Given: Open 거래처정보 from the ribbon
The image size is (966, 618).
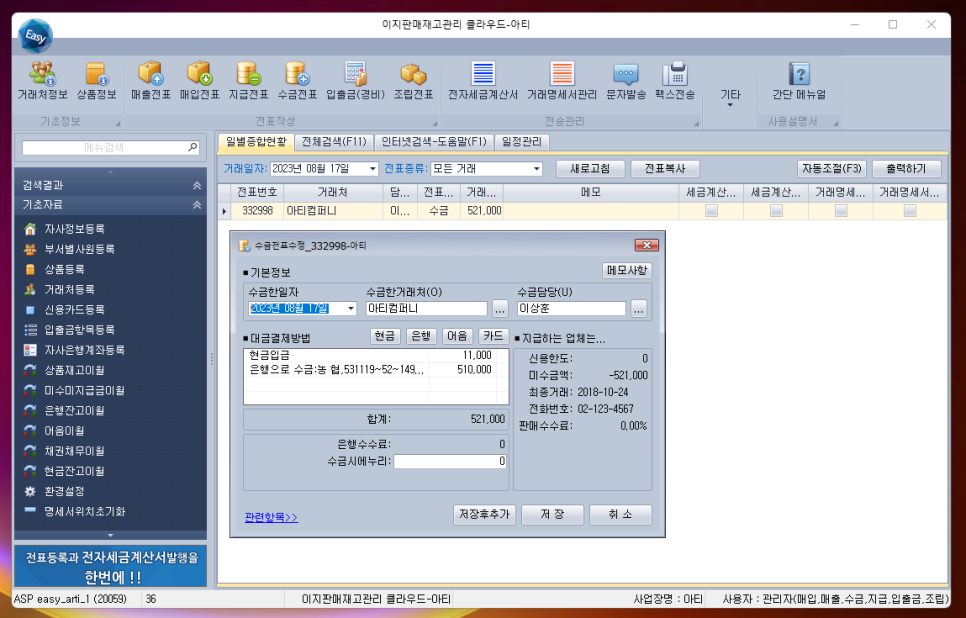Looking at the screenshot, I should (x=43, y=81).
